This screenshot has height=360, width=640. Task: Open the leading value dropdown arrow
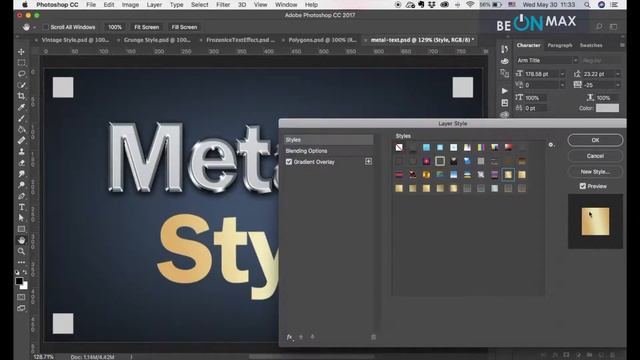pos(618,74)
